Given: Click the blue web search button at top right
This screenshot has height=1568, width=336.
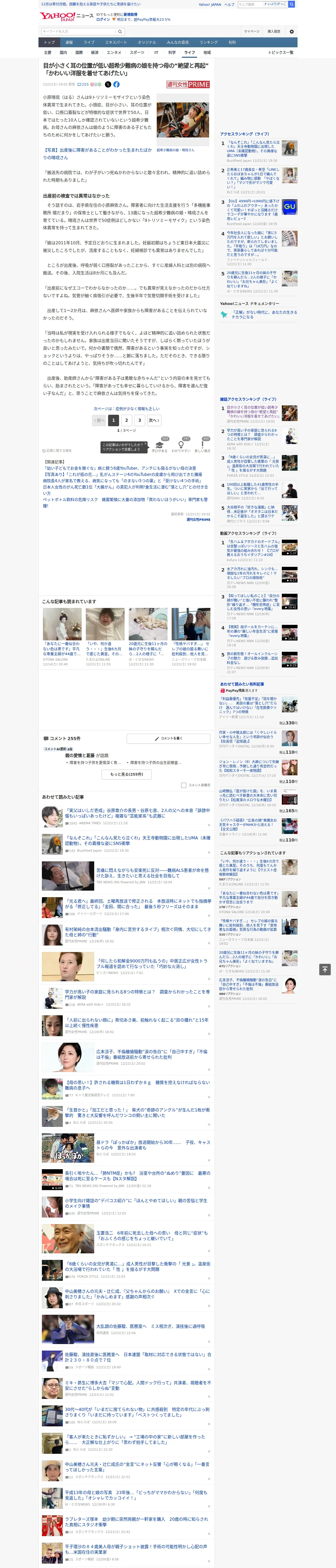Looking at the screenshot, I should 292,4.
